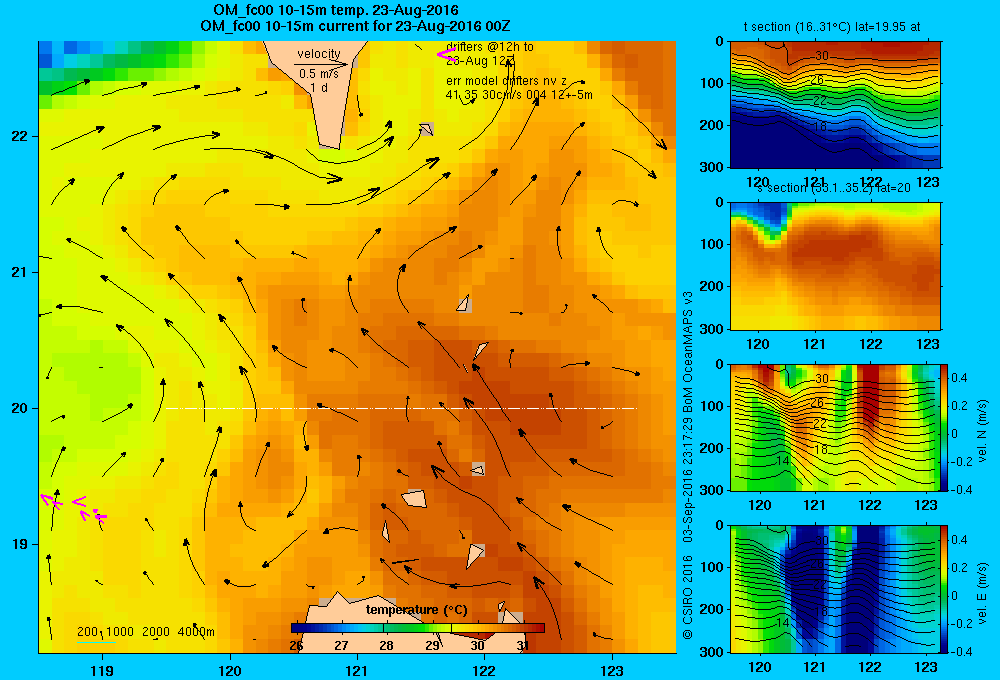Open the eastward velocity section plot

click(835, 589)
